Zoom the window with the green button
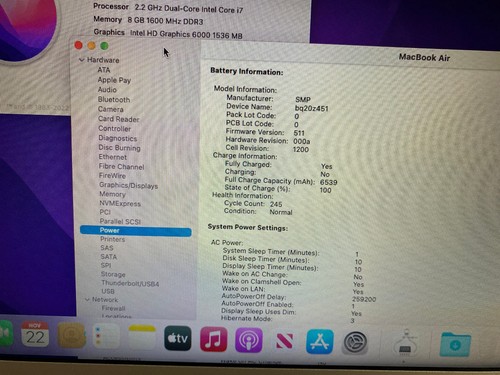500x375 pixels. [104, 46]
